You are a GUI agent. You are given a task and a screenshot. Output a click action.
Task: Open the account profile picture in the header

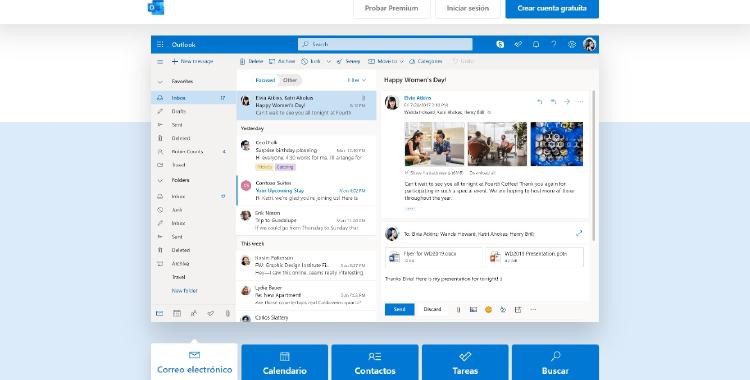pyautogui.click(x=589, y=45)
